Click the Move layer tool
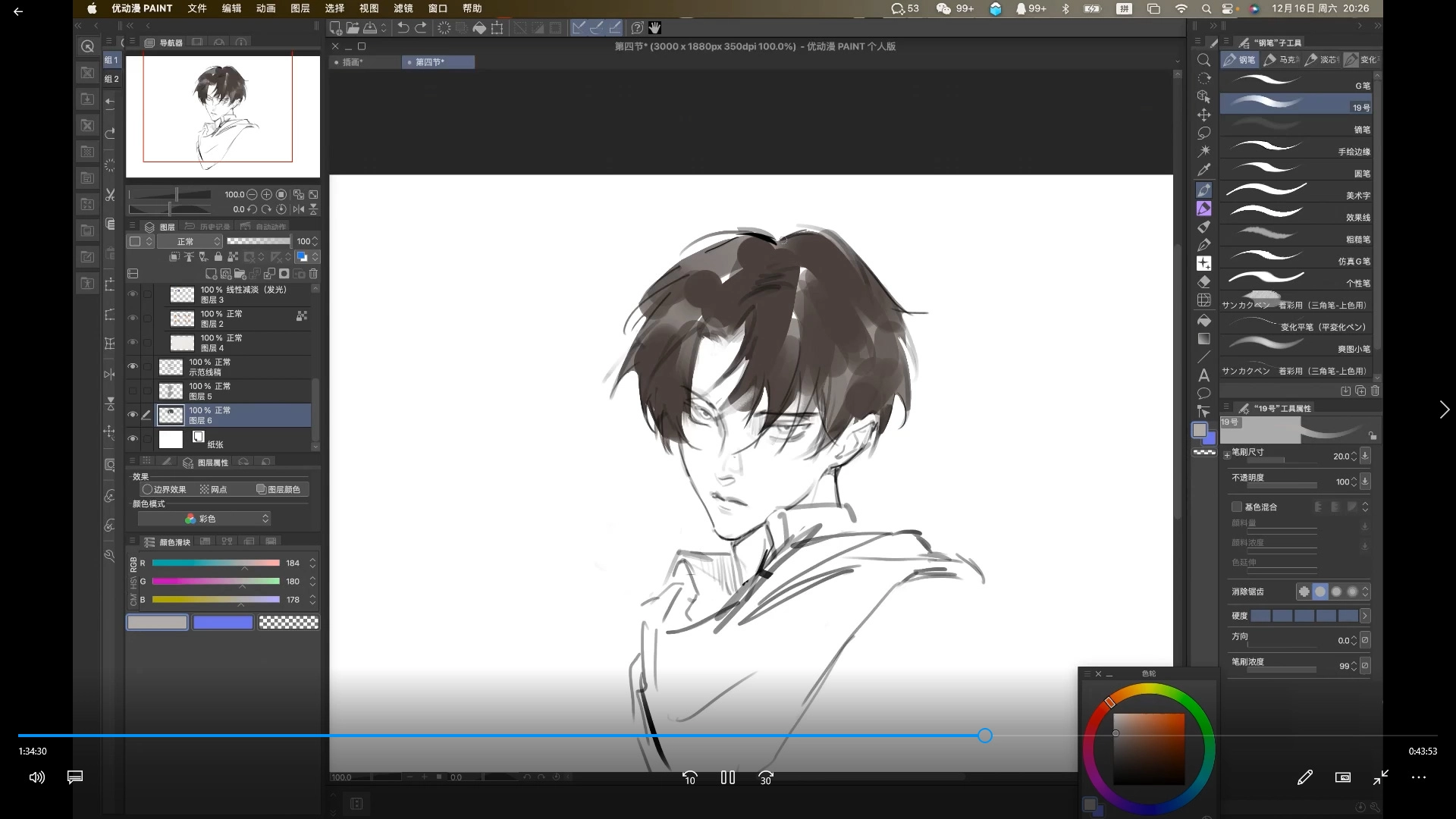This screenshot has height=819, width=1456. [x=1203, y=115]
